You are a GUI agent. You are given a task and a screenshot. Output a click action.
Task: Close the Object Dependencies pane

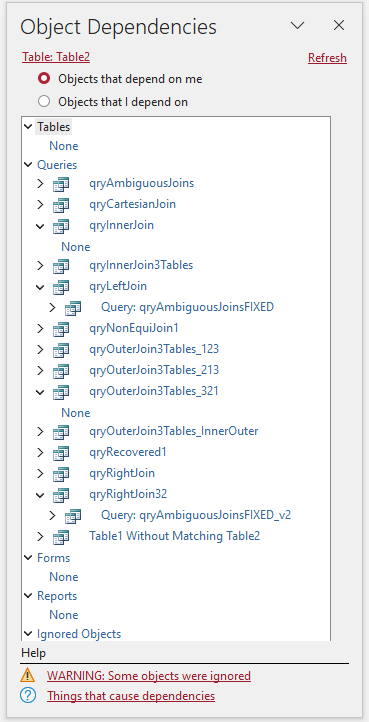(339, 25)
